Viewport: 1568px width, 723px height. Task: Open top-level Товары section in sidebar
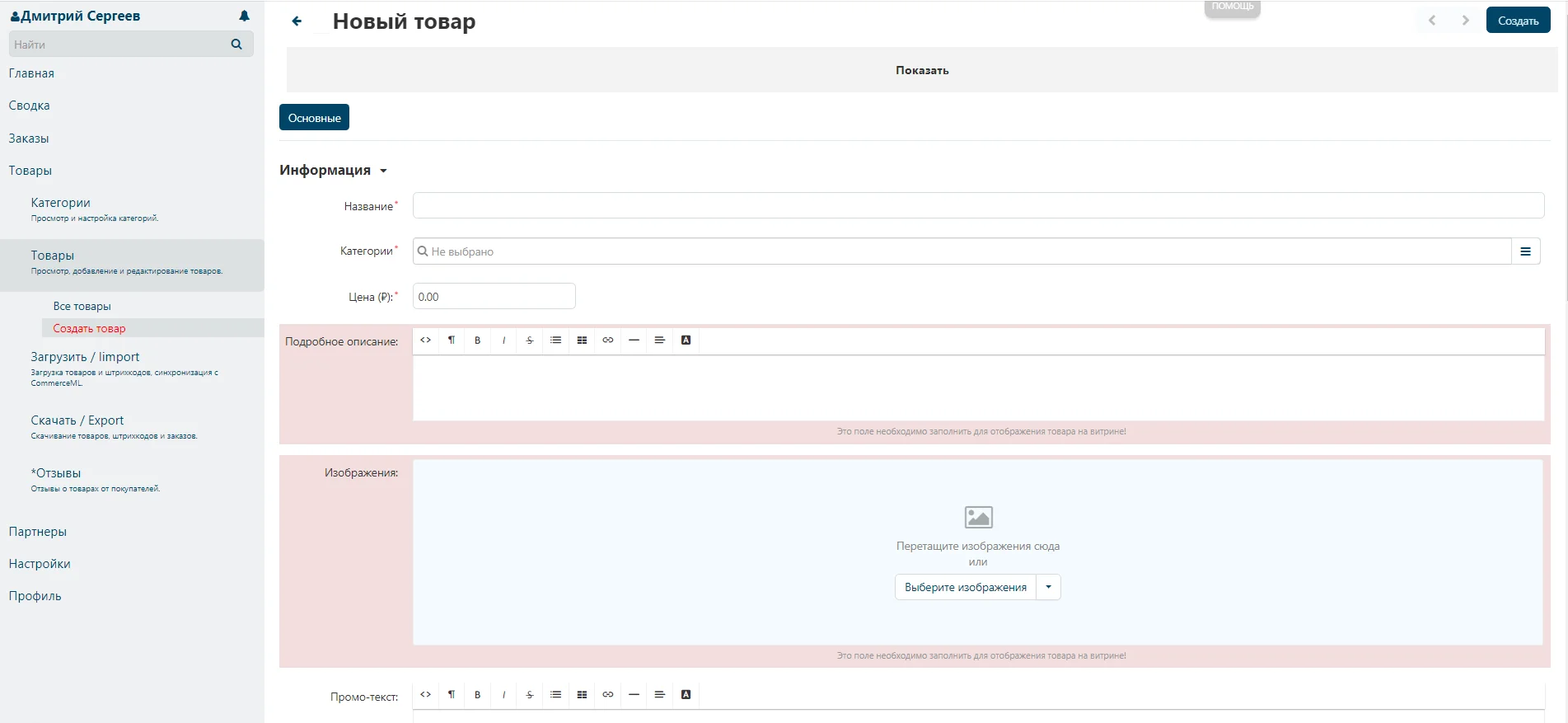coord(30,171)
